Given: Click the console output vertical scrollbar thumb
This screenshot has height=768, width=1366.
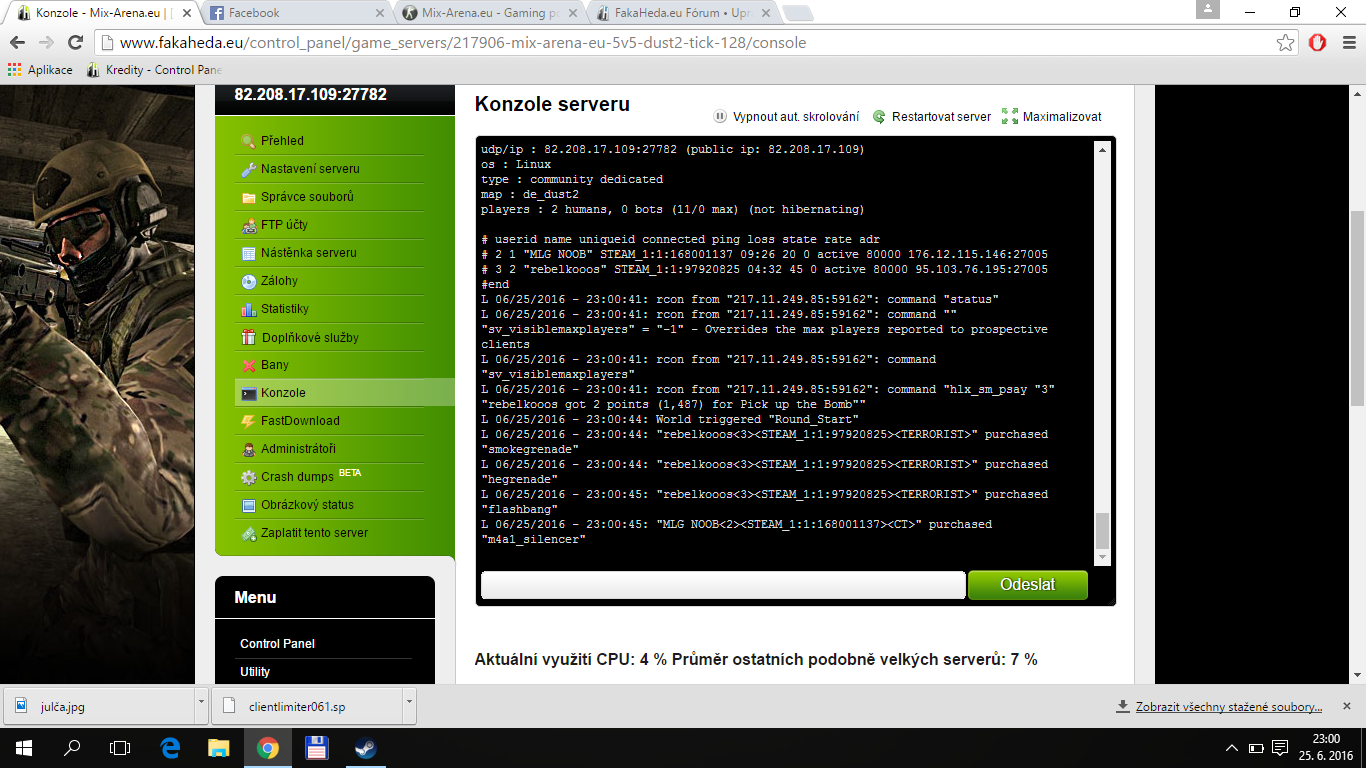Looking at the screenshot, I should [1102, 530].
